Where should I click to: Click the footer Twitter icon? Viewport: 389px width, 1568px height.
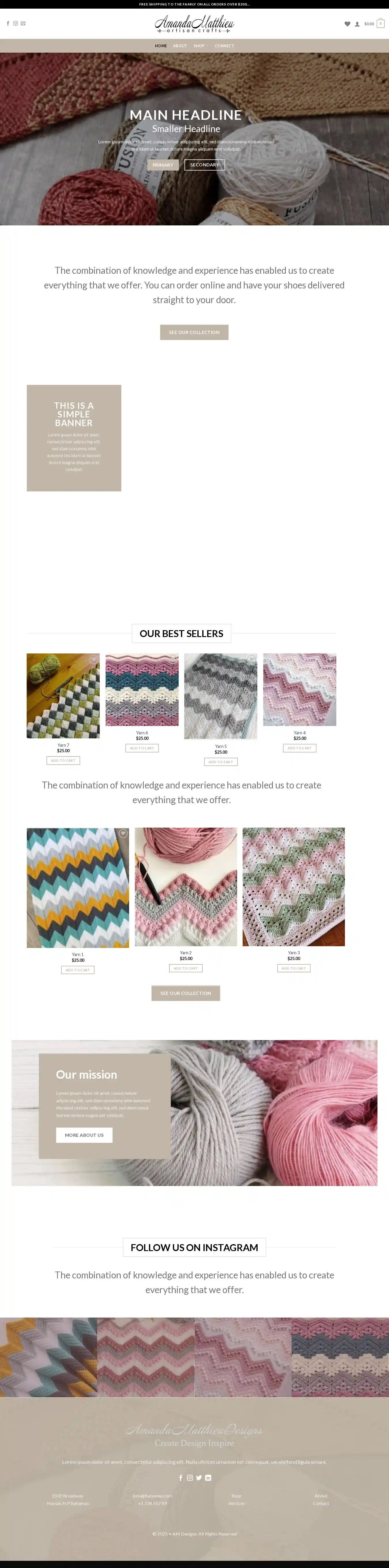pyautogui.click(x=199, y=1478)
